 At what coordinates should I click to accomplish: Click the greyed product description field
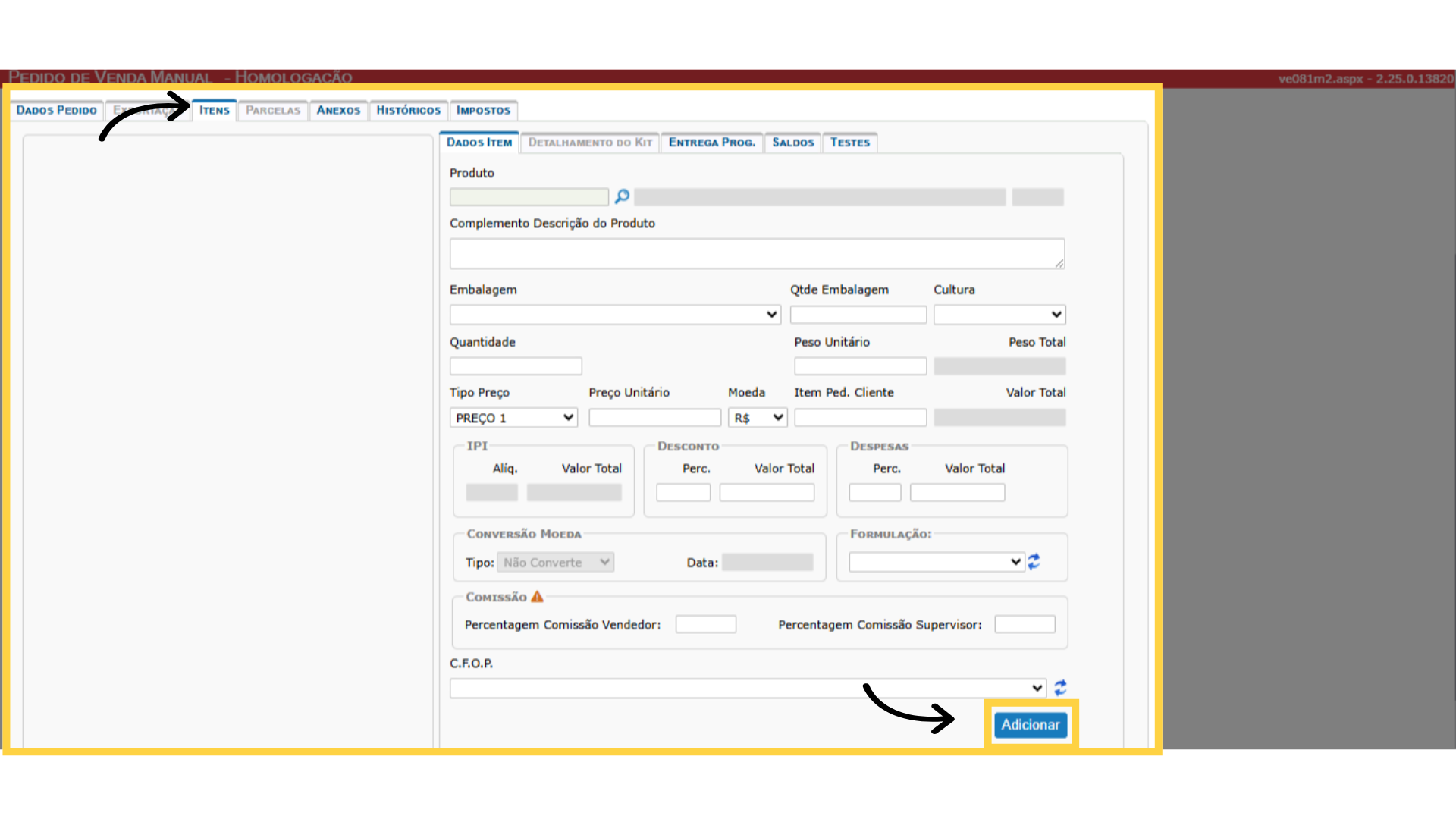(820, 197)
